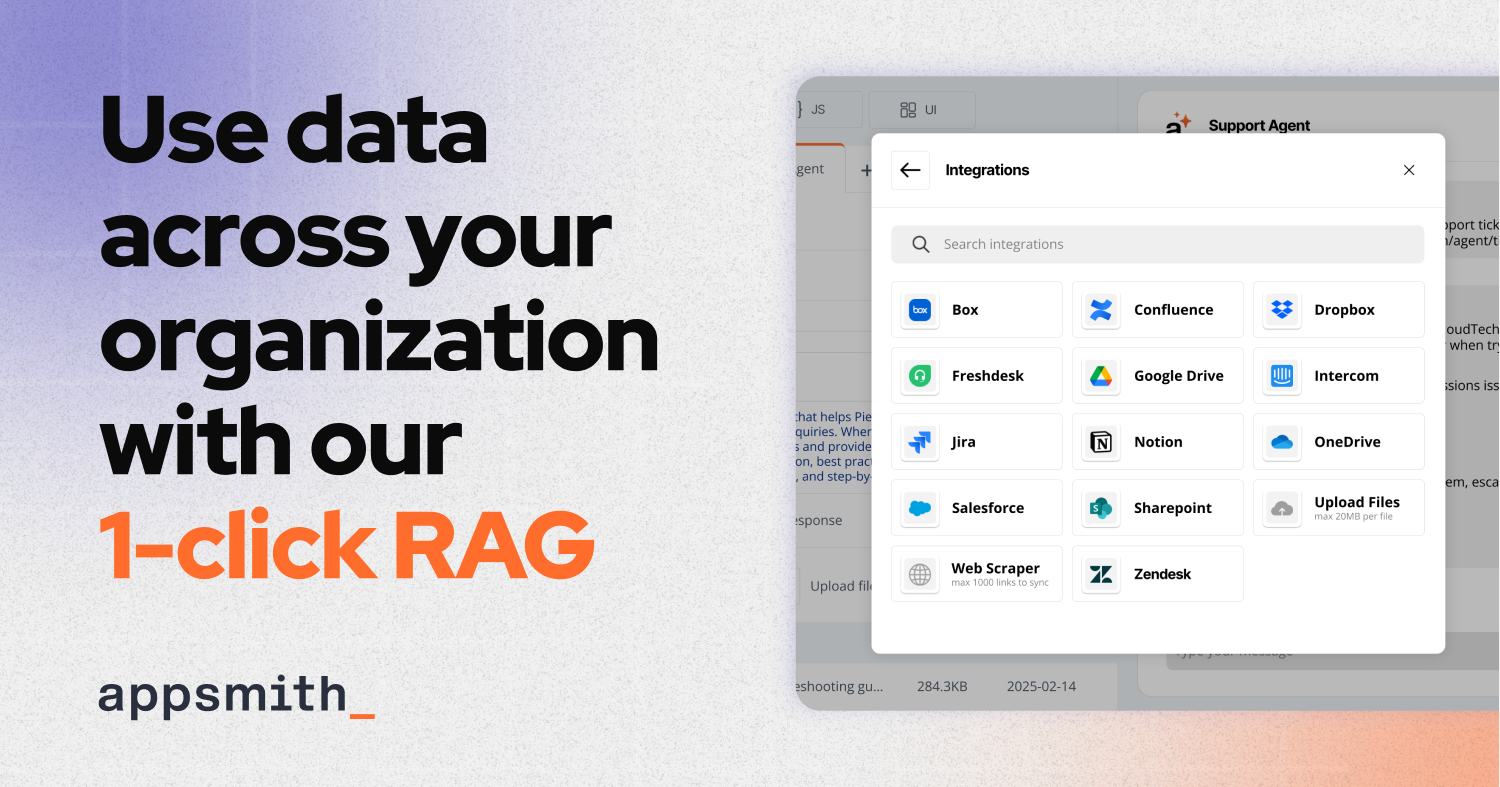Switch to the JS tab
Screen dimensions: 1500x787
829,109
